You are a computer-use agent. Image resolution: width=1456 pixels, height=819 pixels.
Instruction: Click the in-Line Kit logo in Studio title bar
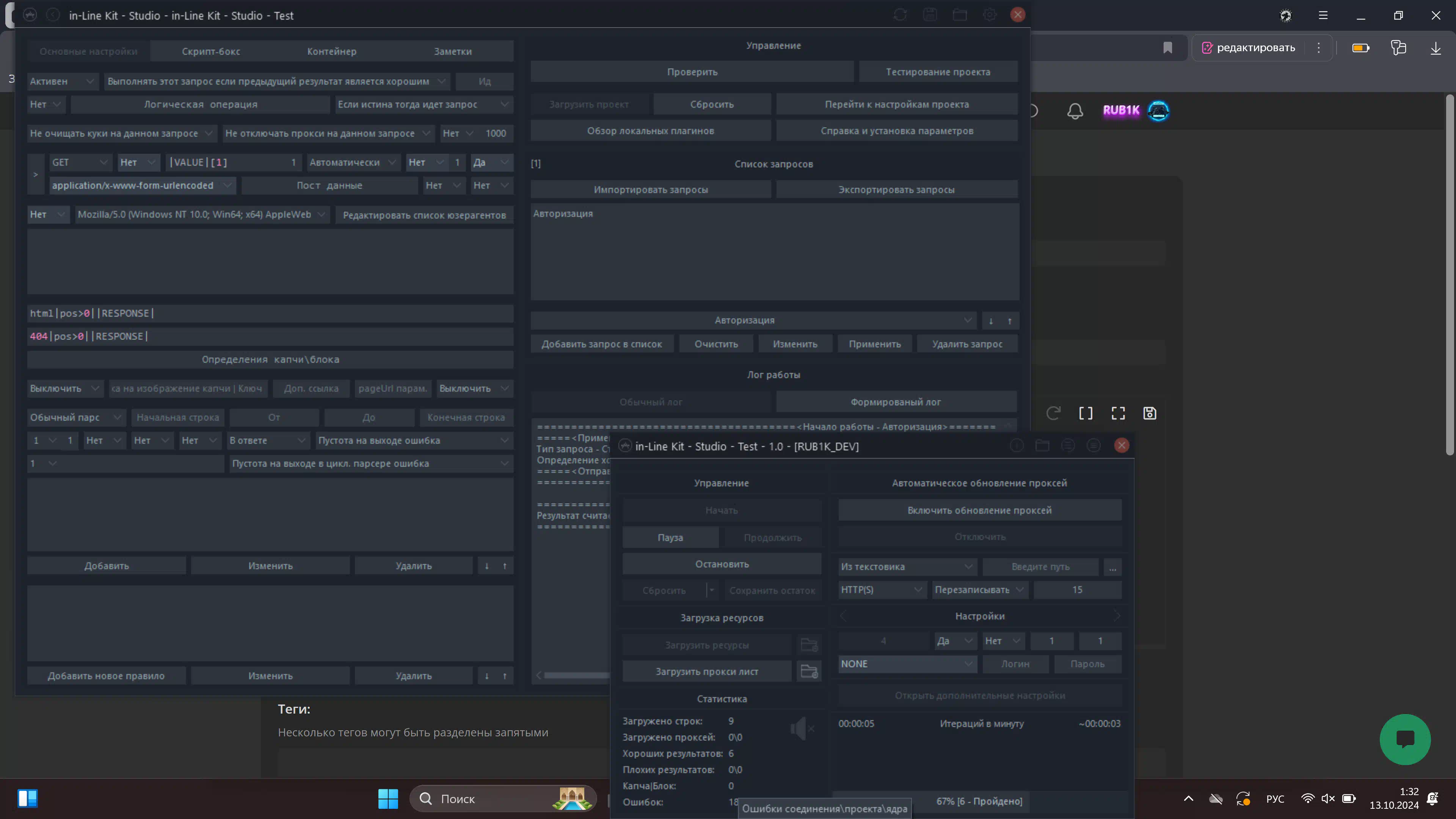point(30,15)
